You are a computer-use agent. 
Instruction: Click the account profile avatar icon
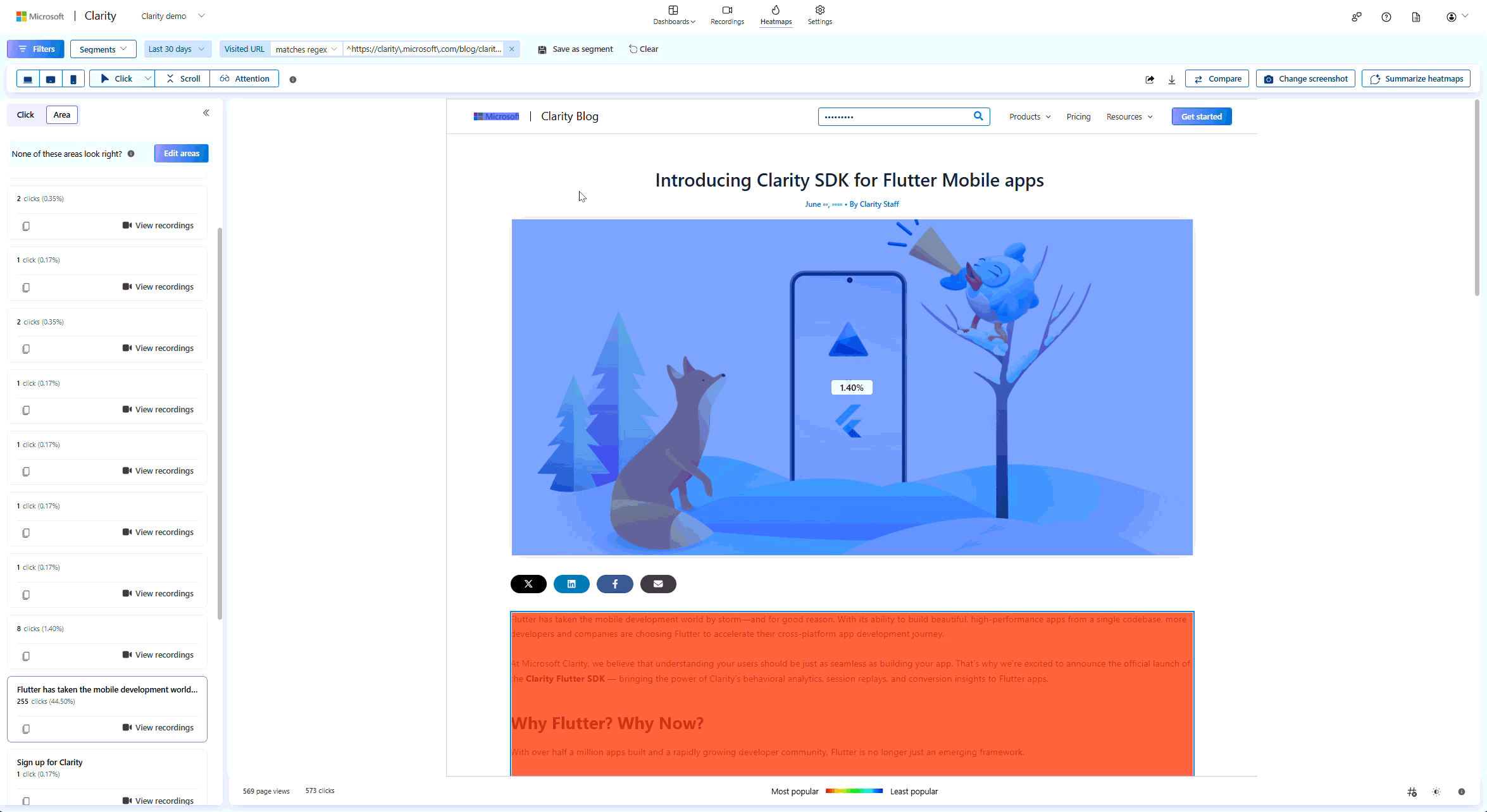tap(1452, 17)
